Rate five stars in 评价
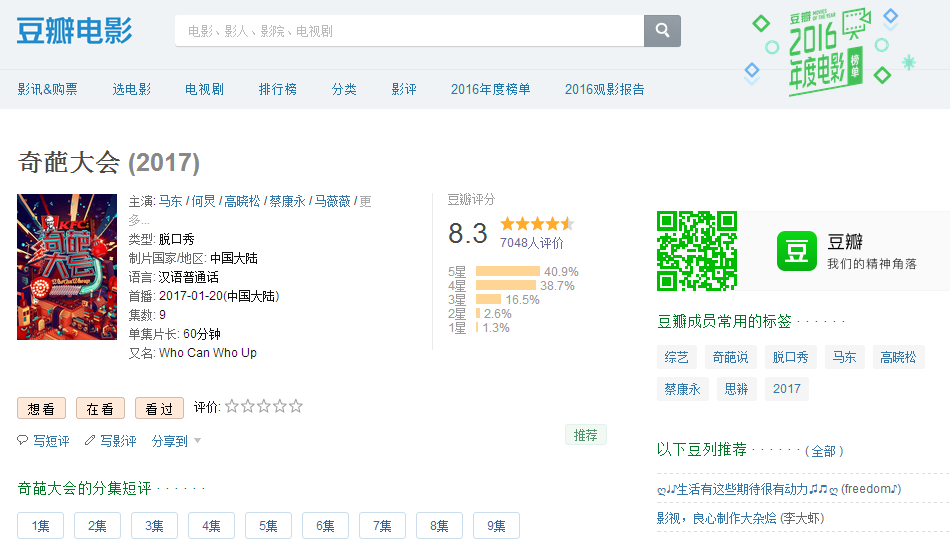 pos(296,406)
